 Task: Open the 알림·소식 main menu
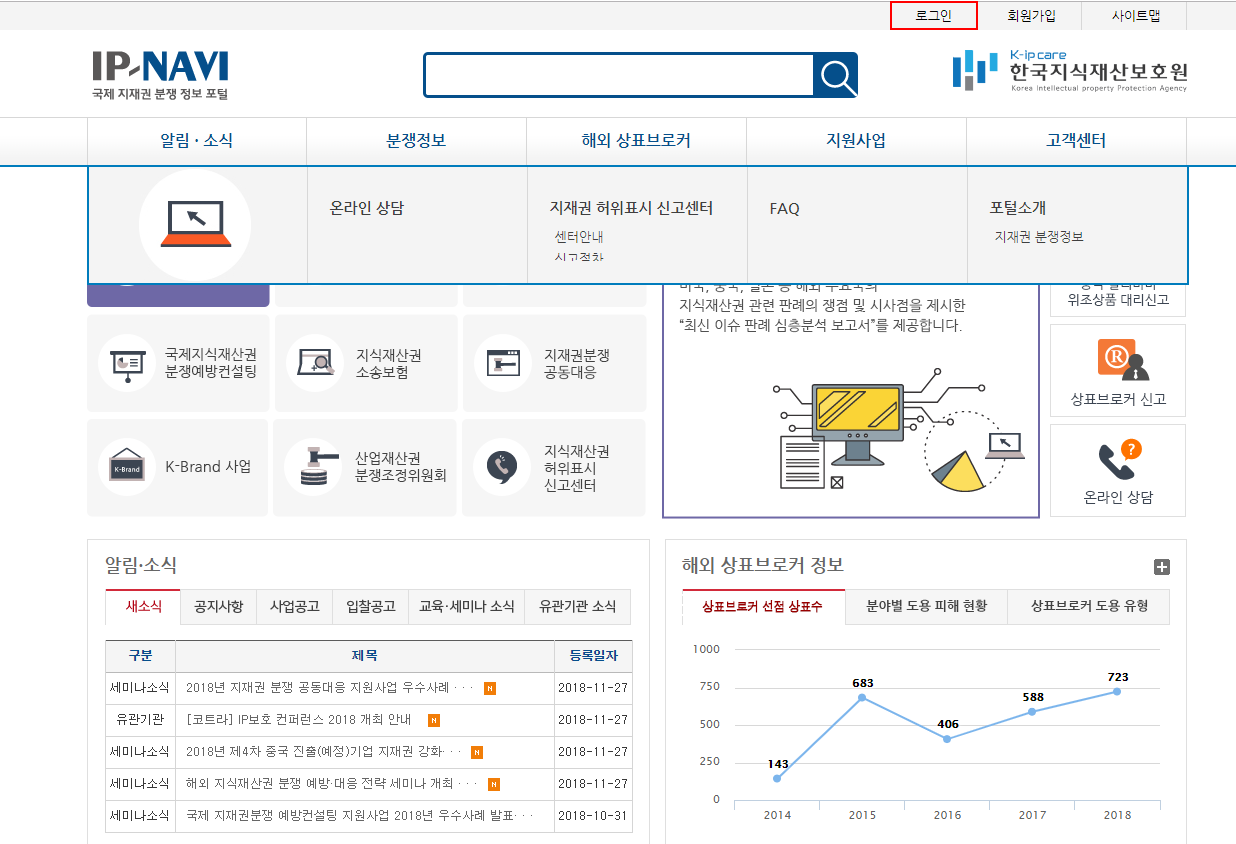tap(197, 141)
